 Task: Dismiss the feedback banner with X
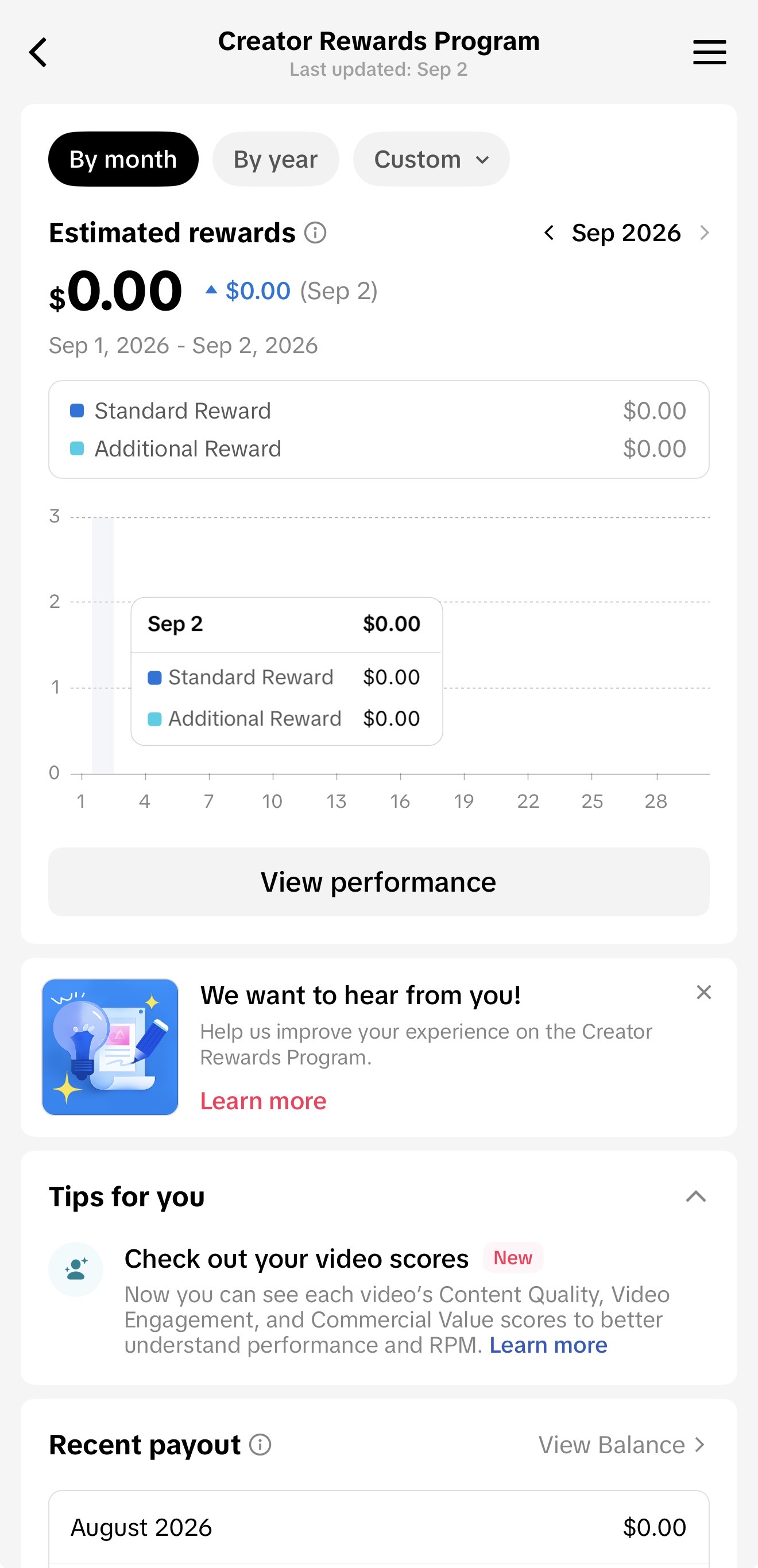point(704,992)
